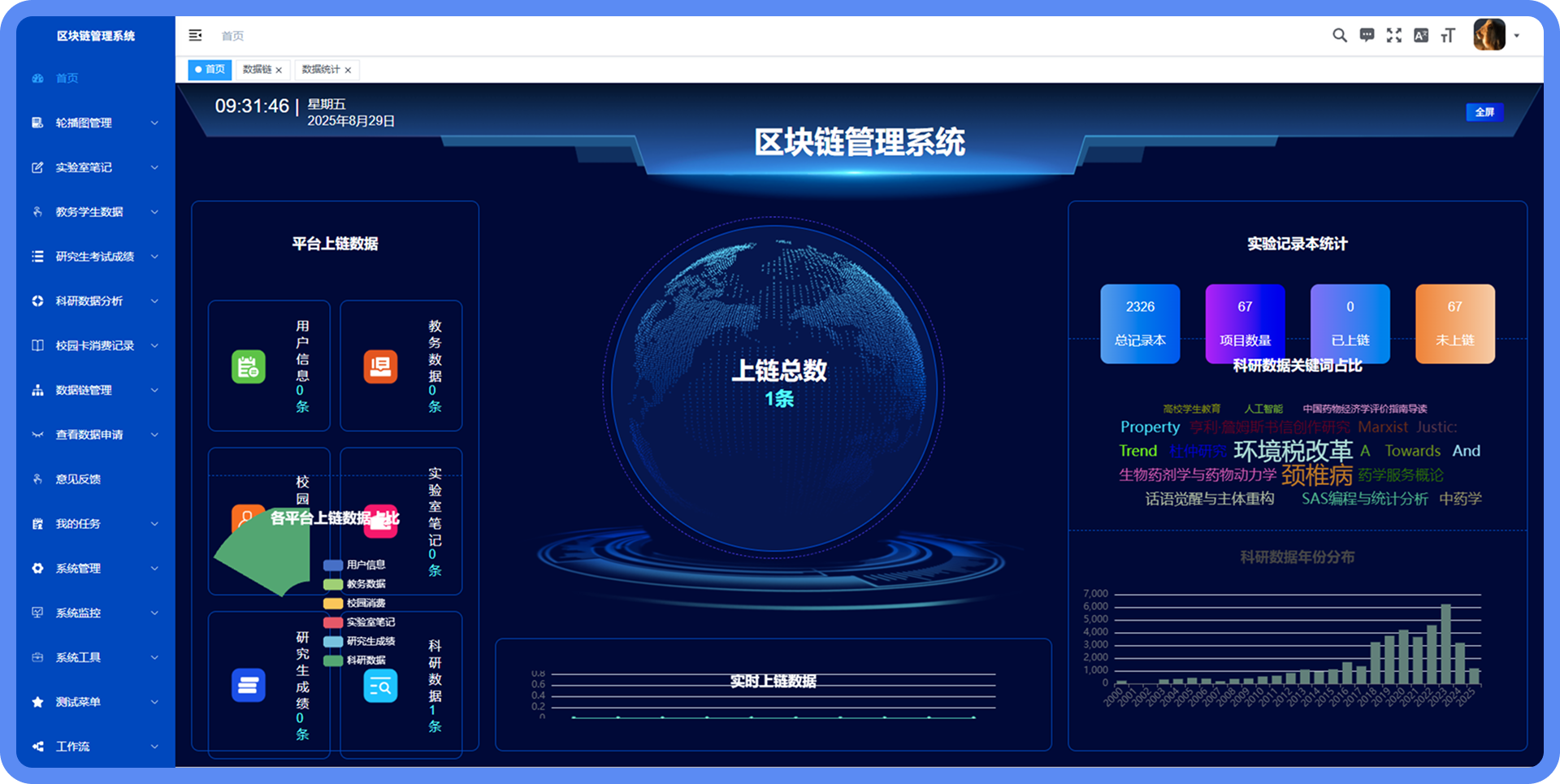Select 意见反馈 in the sidebar
The width and height of the screenshot is (1560, 784).
click(x=78, y=479)
